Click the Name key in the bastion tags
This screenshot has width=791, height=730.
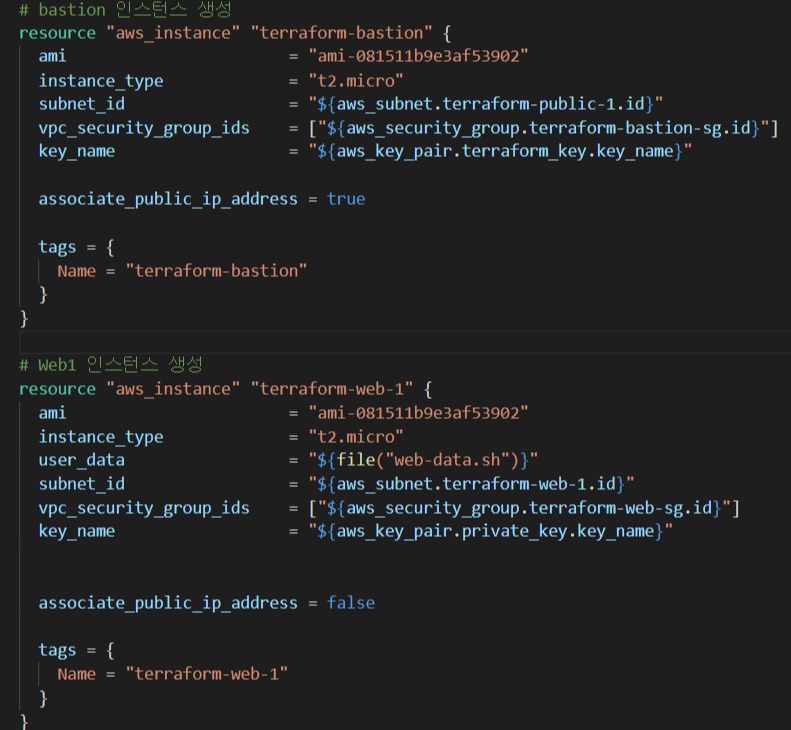coord(77,271)
